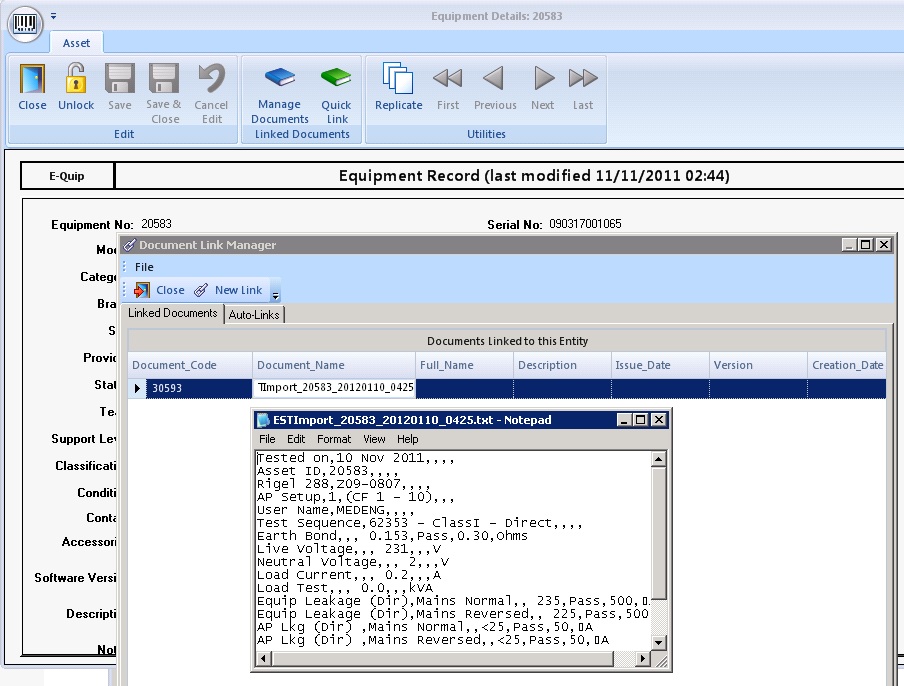Image resolution: width=904 pixels, height=686 pixels.
Task: Click the Quick Link green book icon
Action: (x=336, y=77)
